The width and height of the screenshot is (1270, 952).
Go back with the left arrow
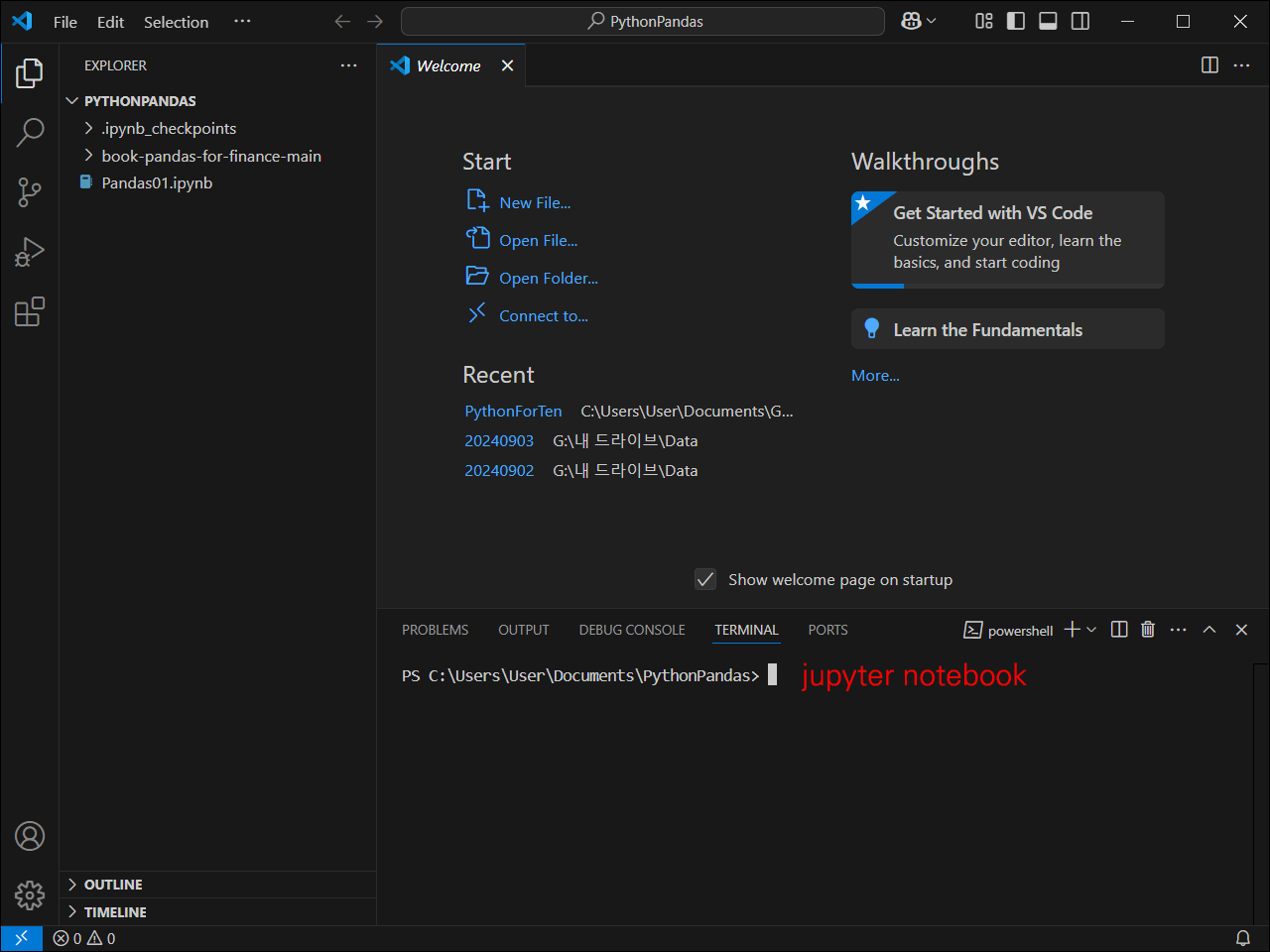pyautogui.click(x=342, y=21)
